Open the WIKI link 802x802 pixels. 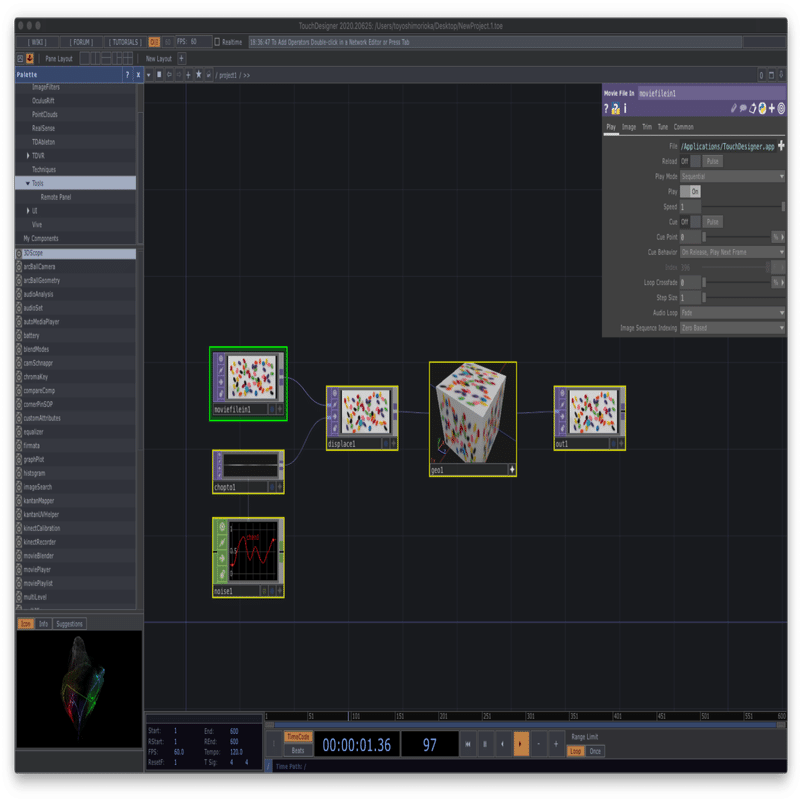[36, 42]
